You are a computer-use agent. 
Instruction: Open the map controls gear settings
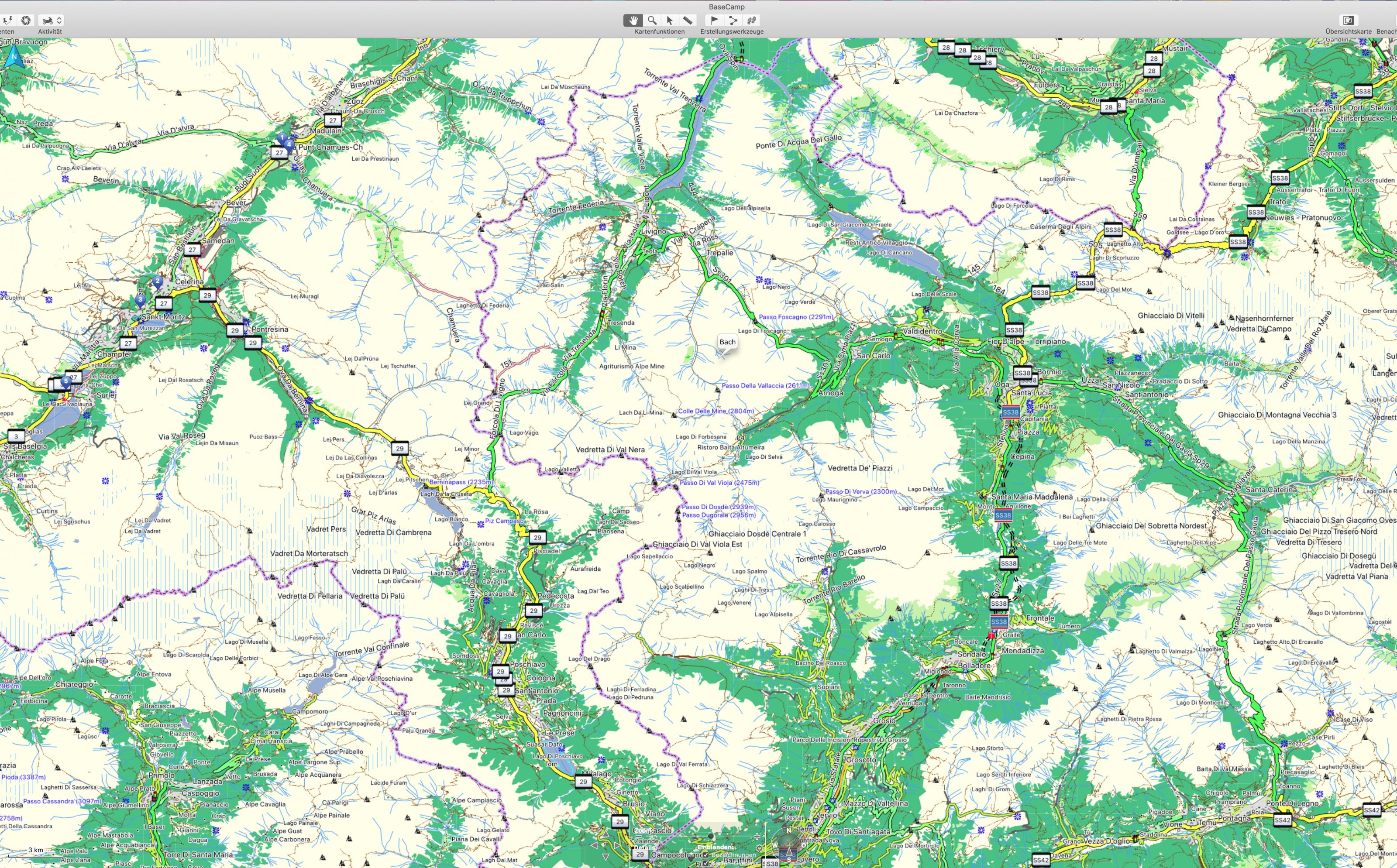(x=759, y=848)
